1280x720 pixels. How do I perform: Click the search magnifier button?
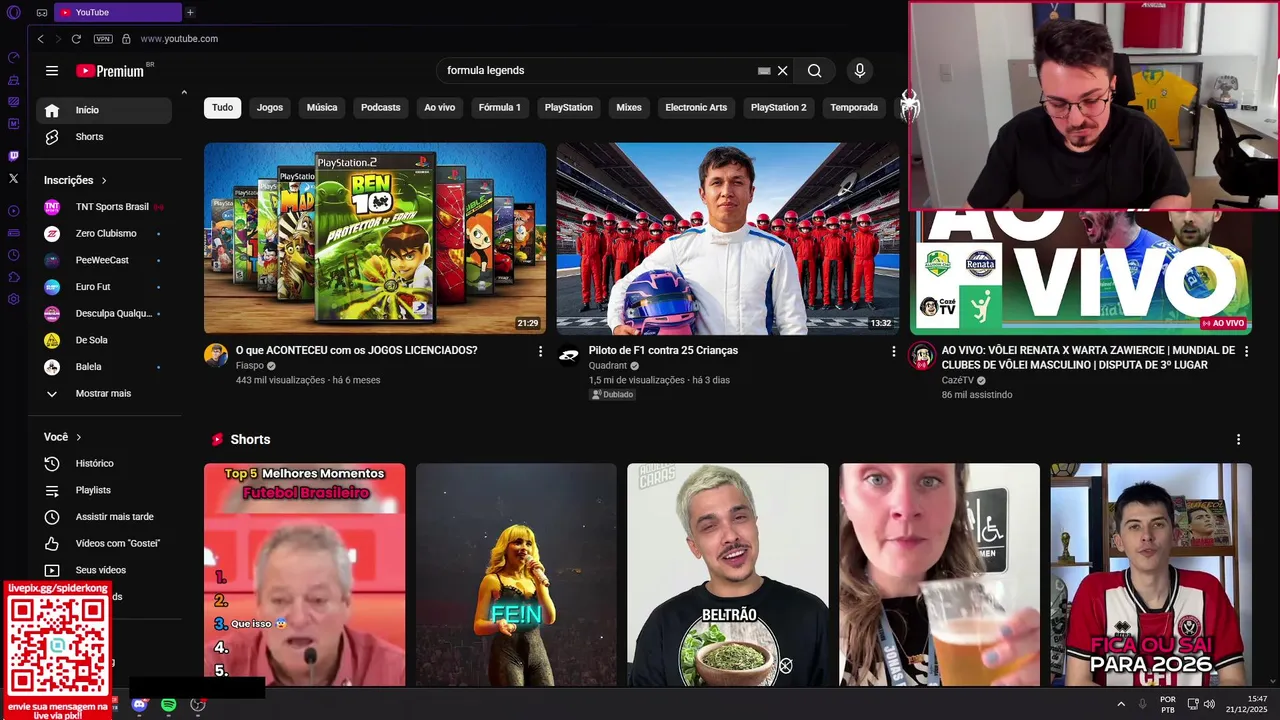[x=814, y=71]
